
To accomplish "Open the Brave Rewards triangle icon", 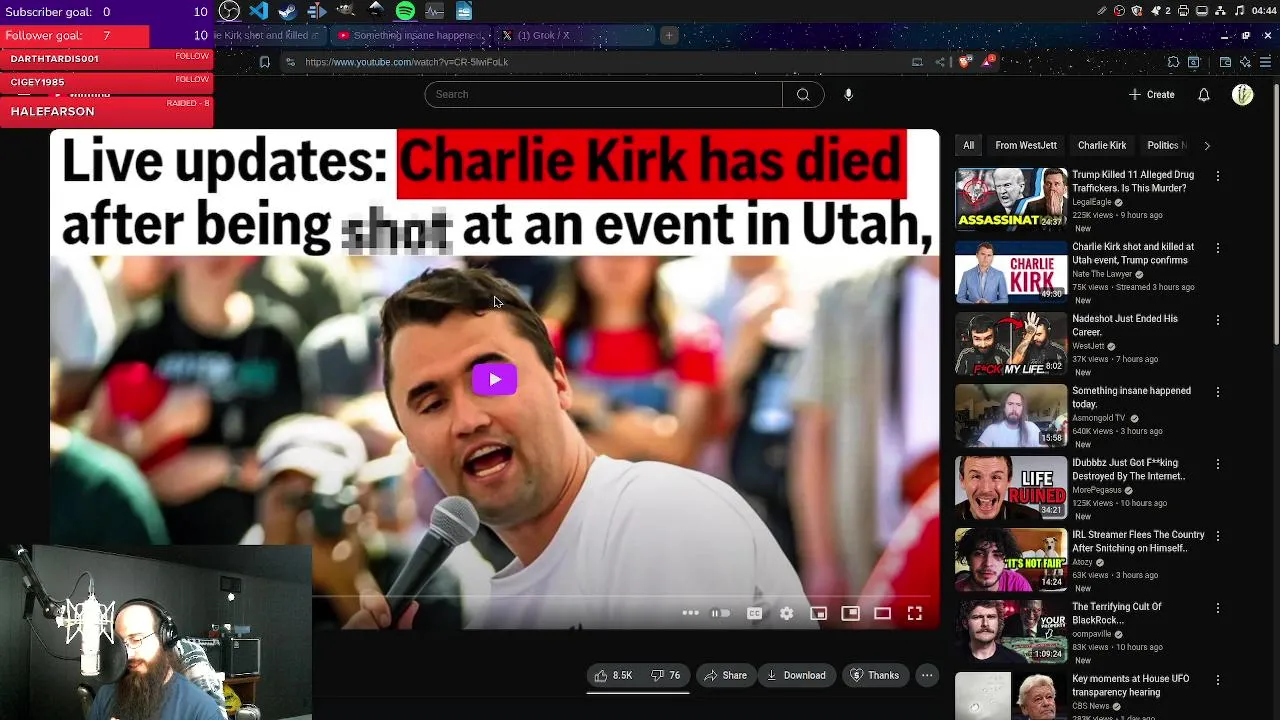I will point(988,62).
